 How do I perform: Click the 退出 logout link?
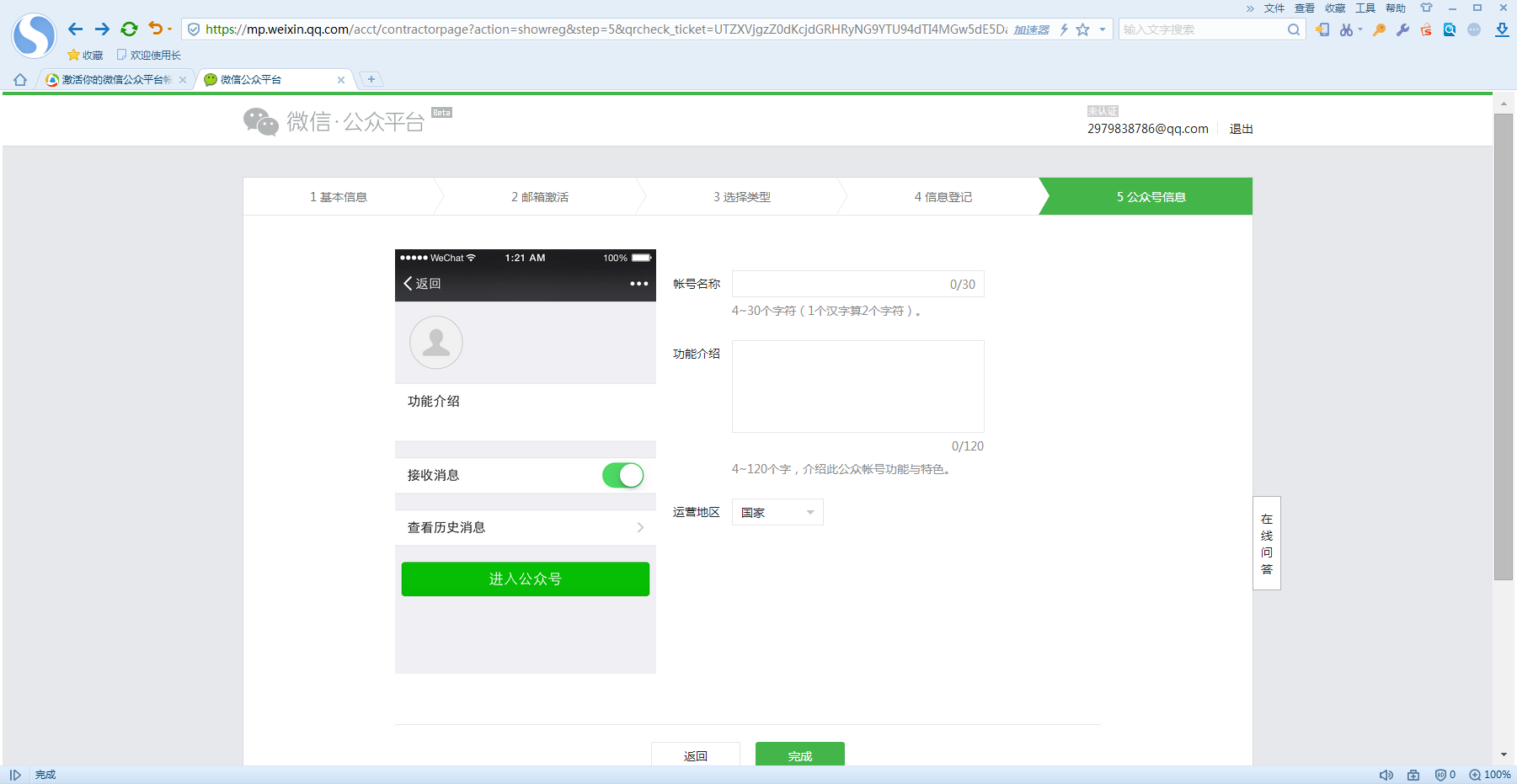pos(1241,129)
